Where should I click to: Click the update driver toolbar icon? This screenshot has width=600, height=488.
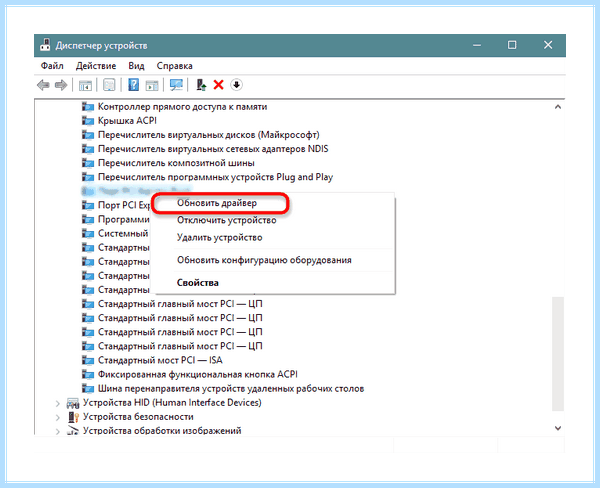[x=201, y=85]
